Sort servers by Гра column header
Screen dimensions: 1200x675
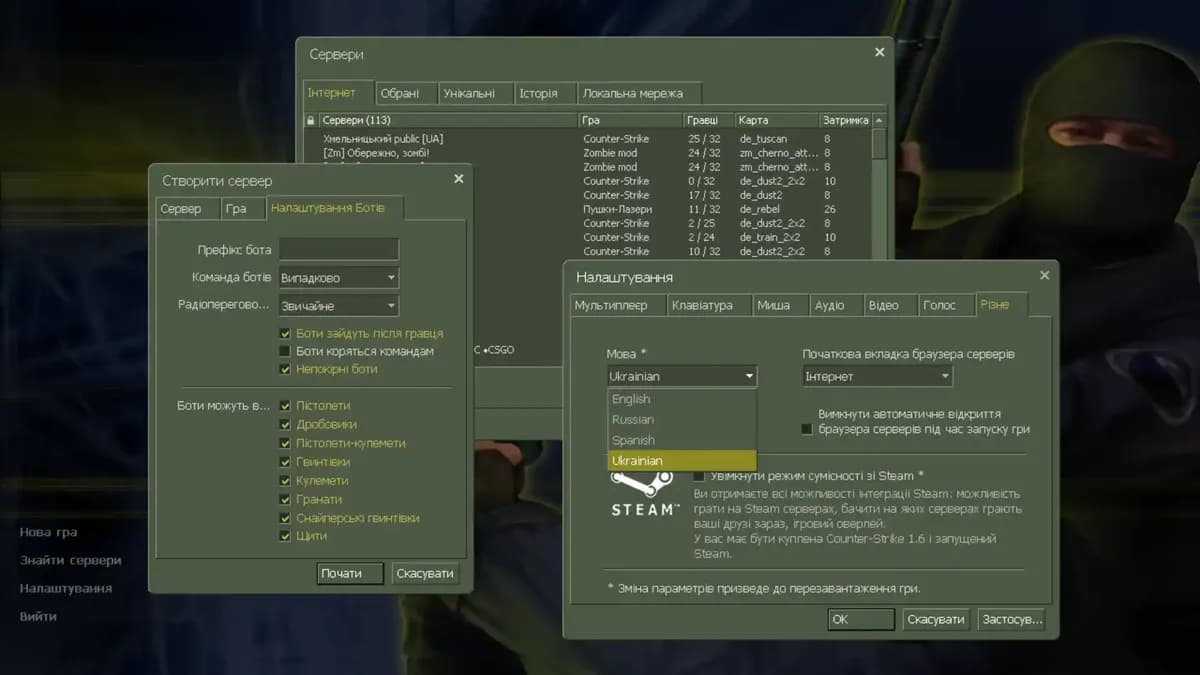pos(630,120)
